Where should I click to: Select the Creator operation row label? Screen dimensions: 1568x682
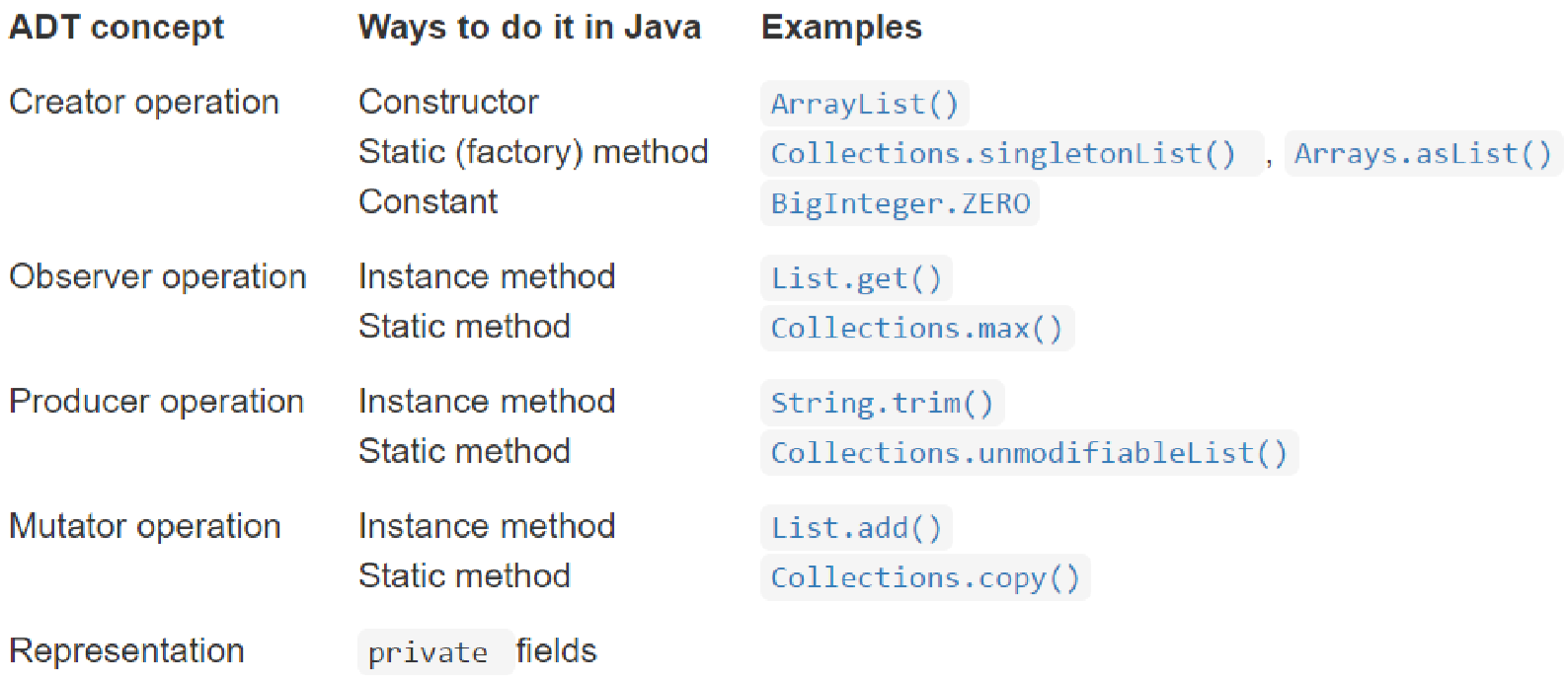[144, 102]
